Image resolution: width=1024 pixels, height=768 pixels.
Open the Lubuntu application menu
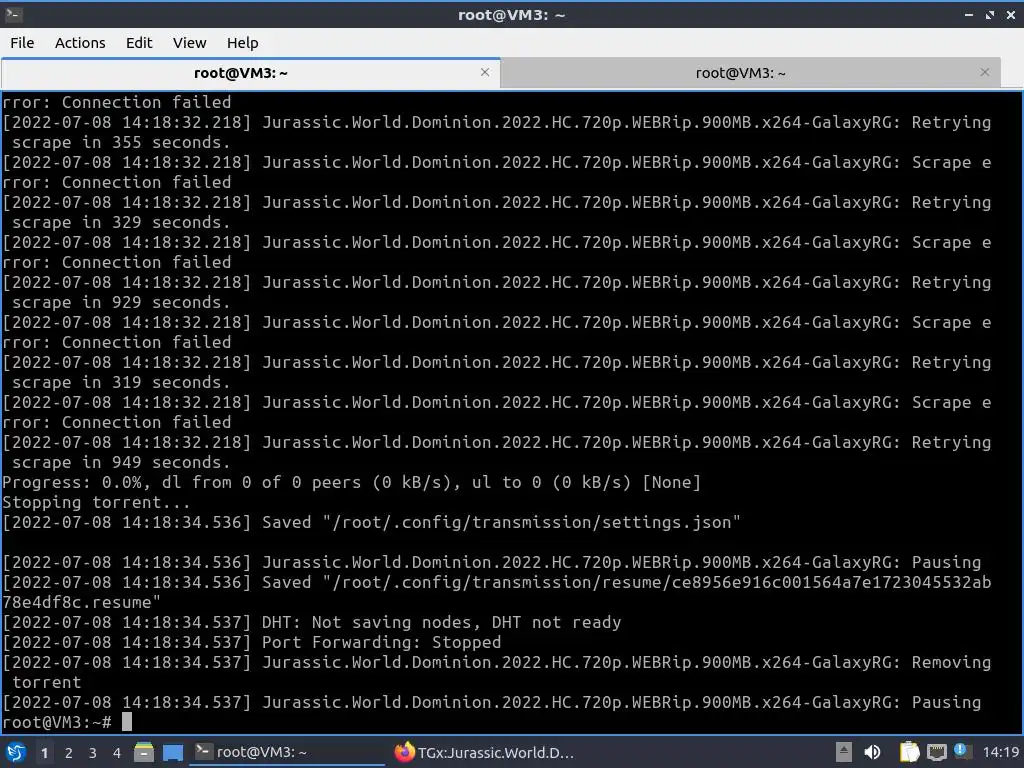pyautogui.click(x=16, y=752)
